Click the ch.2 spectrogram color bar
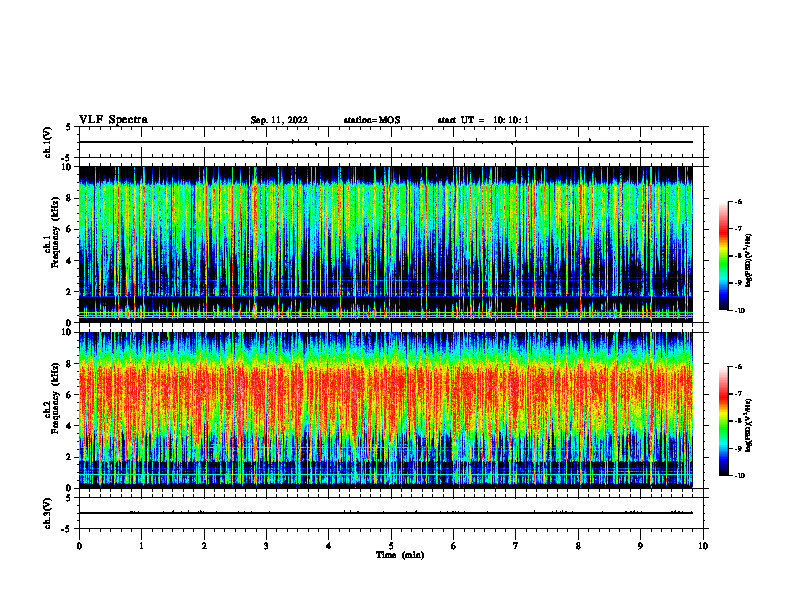792x612 pixels. (x=723, y=421)
